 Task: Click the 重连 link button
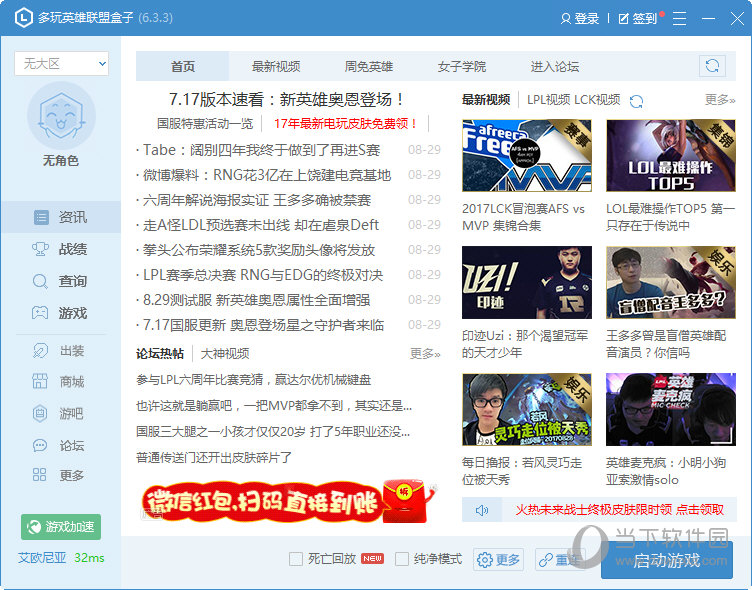tap(559, 559)
